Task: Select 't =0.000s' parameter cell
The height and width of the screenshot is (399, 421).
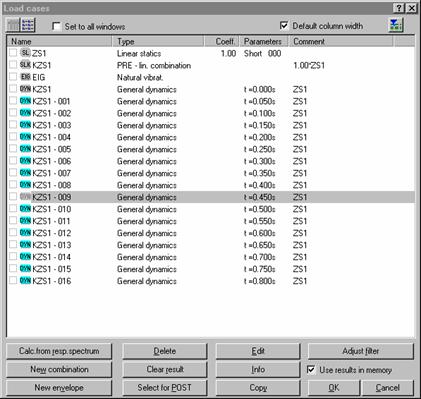Action: point(260,89)
